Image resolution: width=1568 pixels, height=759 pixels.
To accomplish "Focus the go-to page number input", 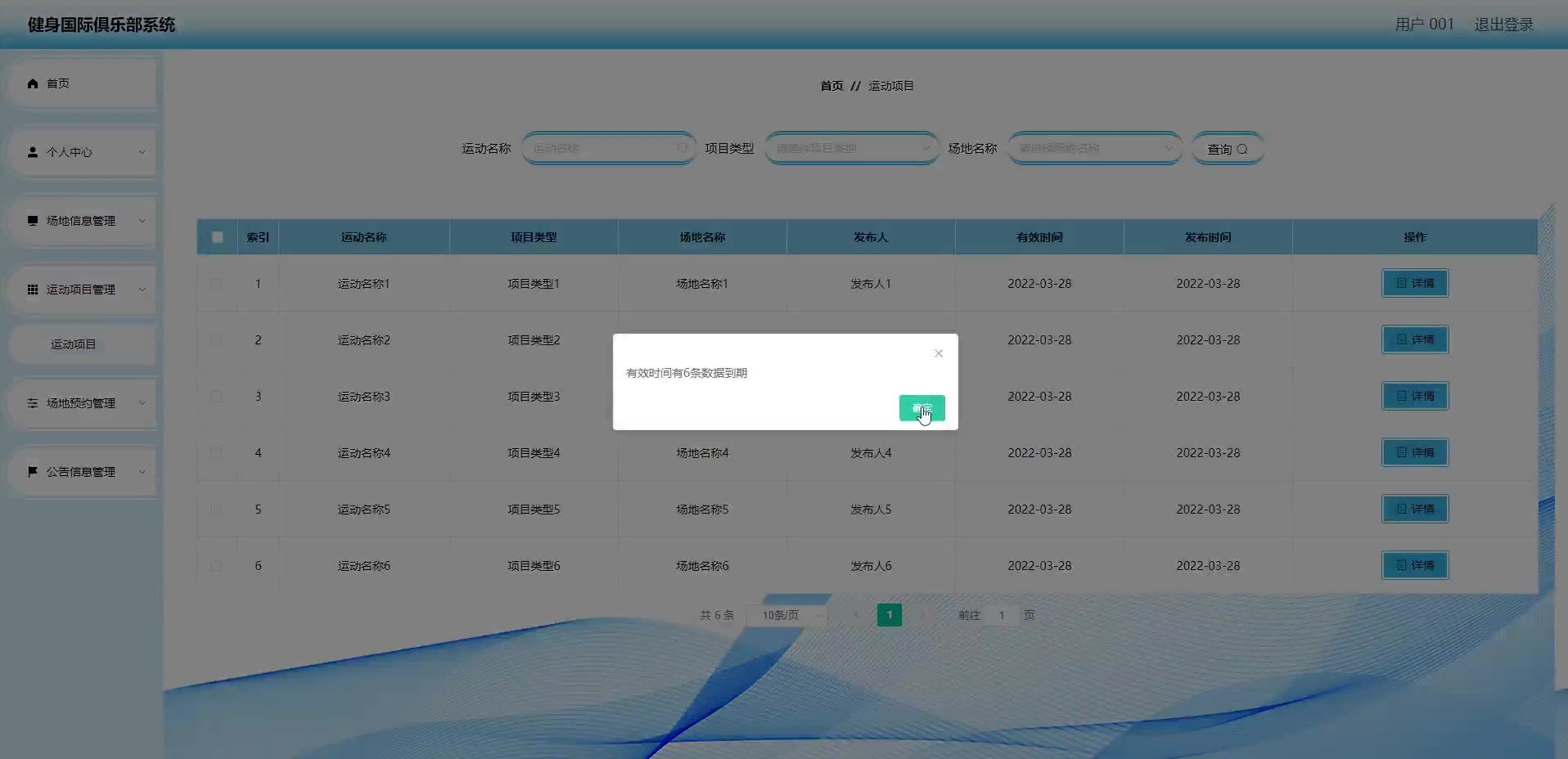I will tap(1002, 615).
